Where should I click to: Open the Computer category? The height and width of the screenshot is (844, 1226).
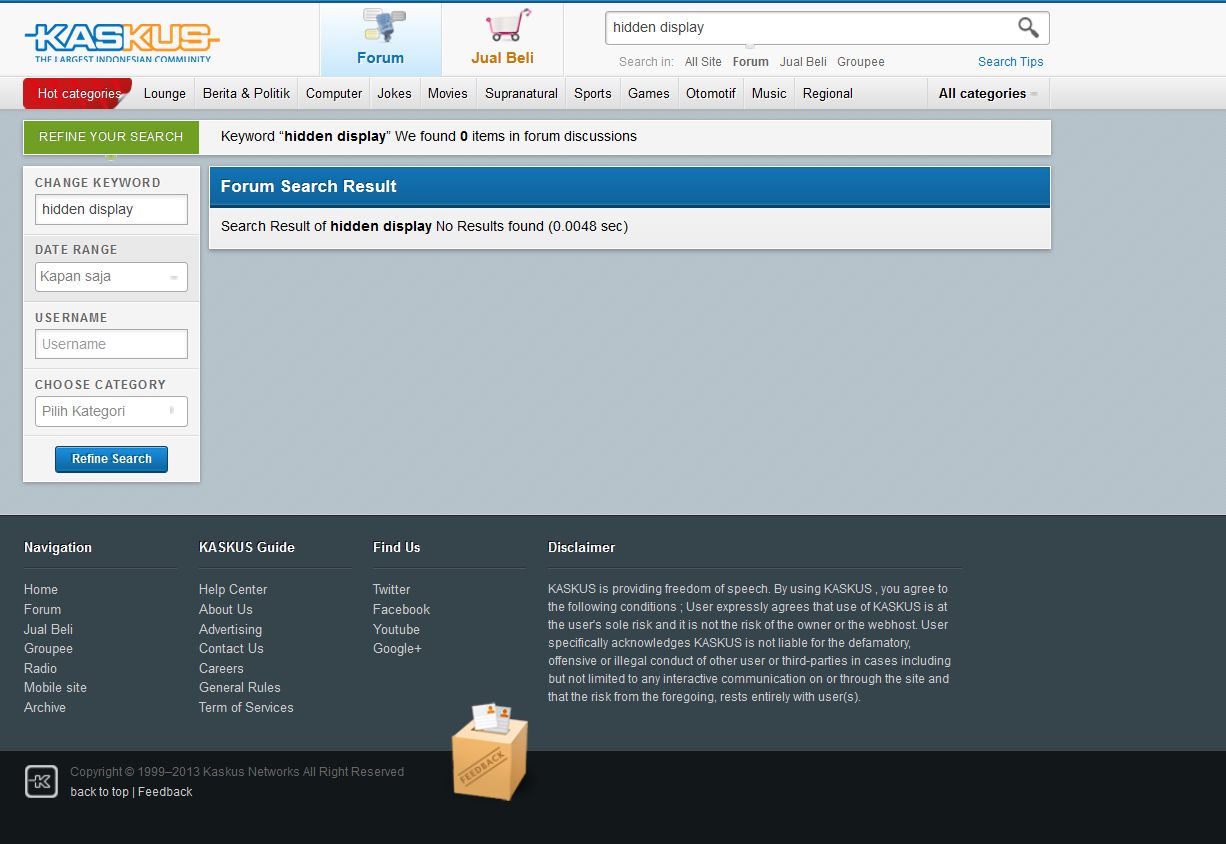click(334, 94)
